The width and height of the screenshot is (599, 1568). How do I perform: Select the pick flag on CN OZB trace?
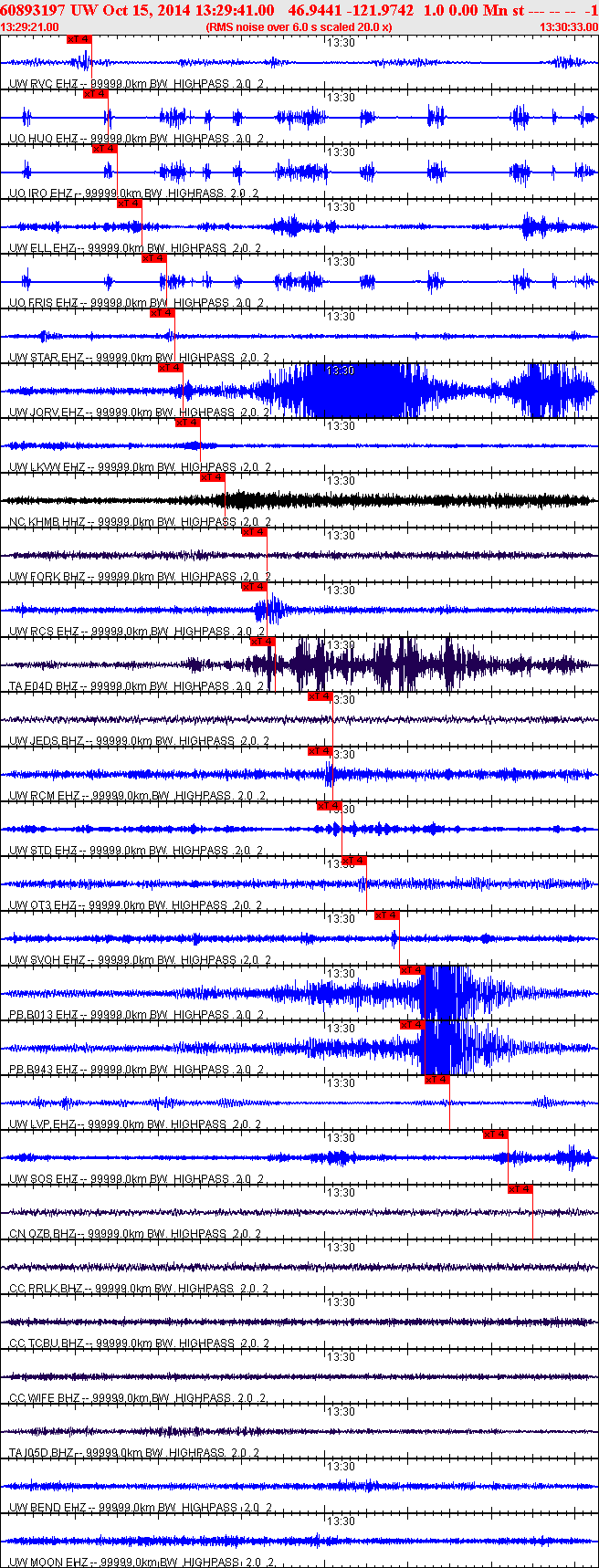click(x=520, y=1189)
